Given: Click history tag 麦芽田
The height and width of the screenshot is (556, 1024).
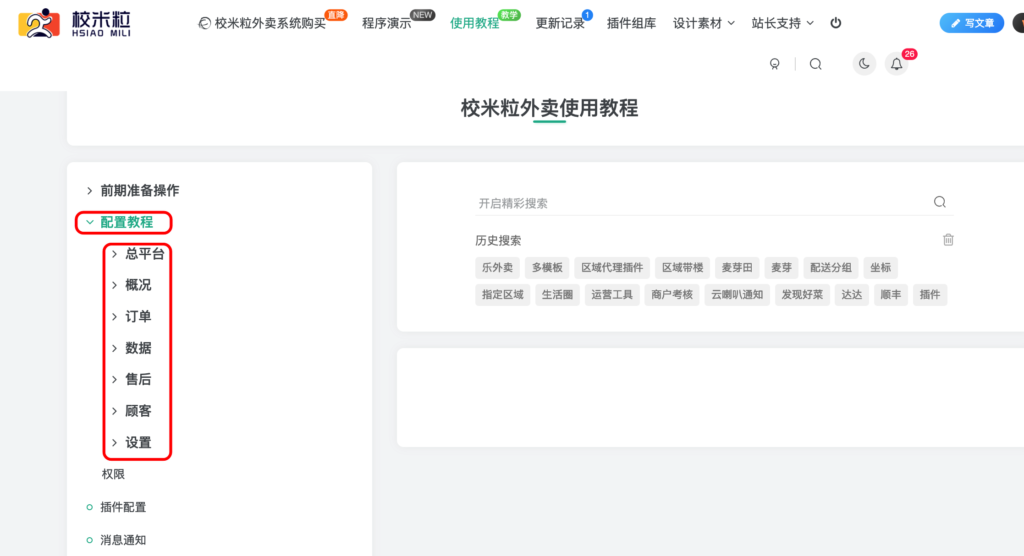Looking at the screenshot, I should point(737,267).
